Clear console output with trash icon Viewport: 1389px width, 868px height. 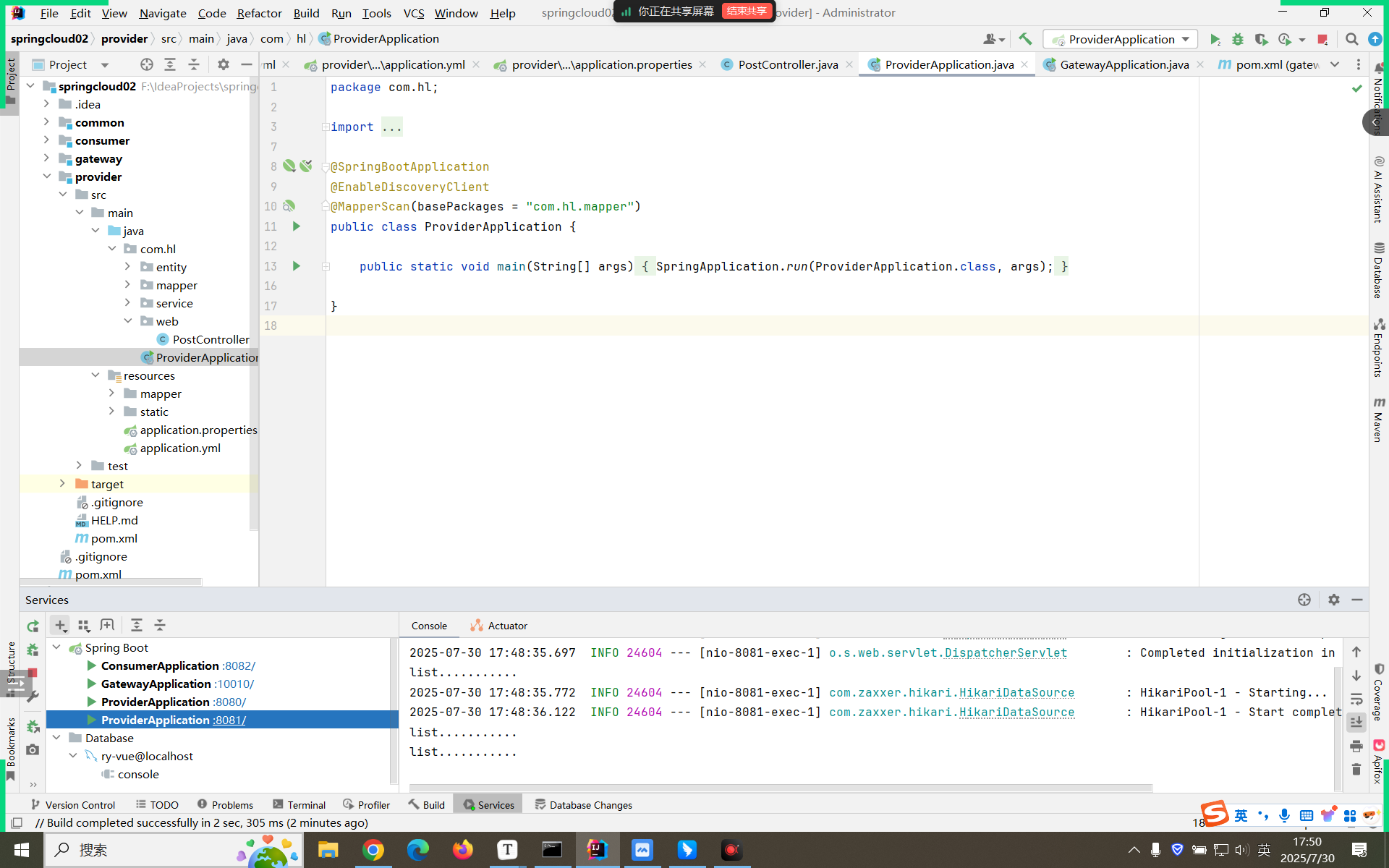(1356, 769)
